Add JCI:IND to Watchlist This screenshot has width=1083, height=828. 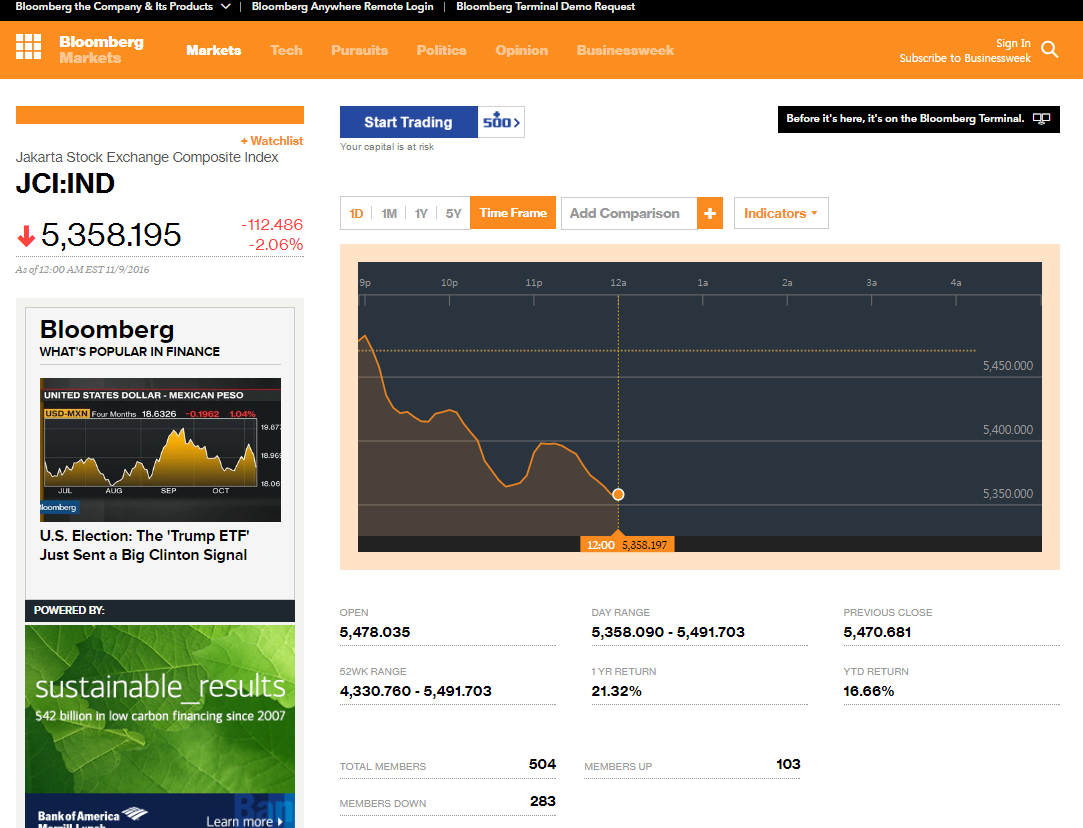click(272, 141)
